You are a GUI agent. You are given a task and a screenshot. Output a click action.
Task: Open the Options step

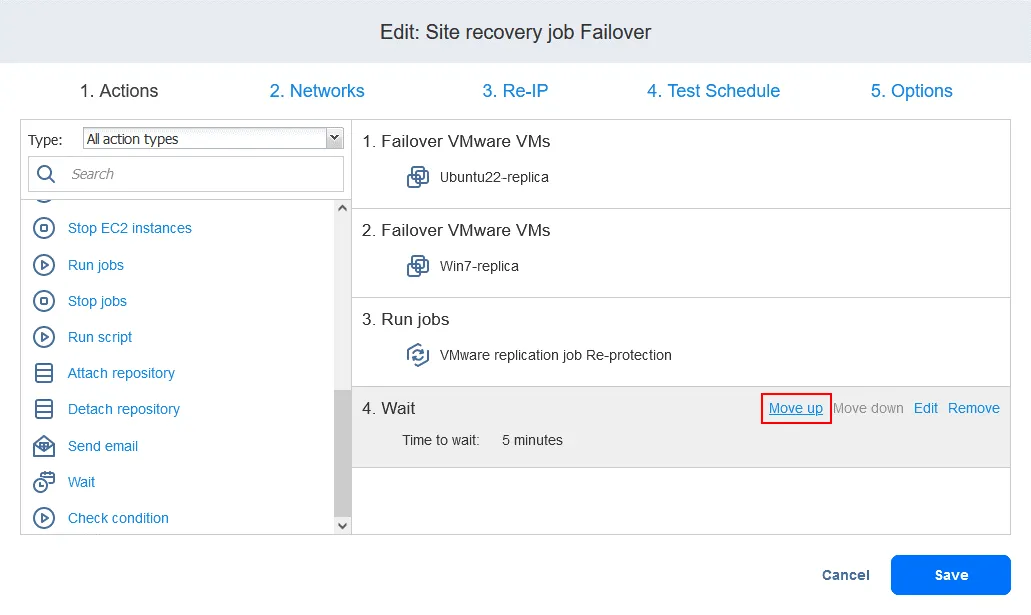[911, 91]
